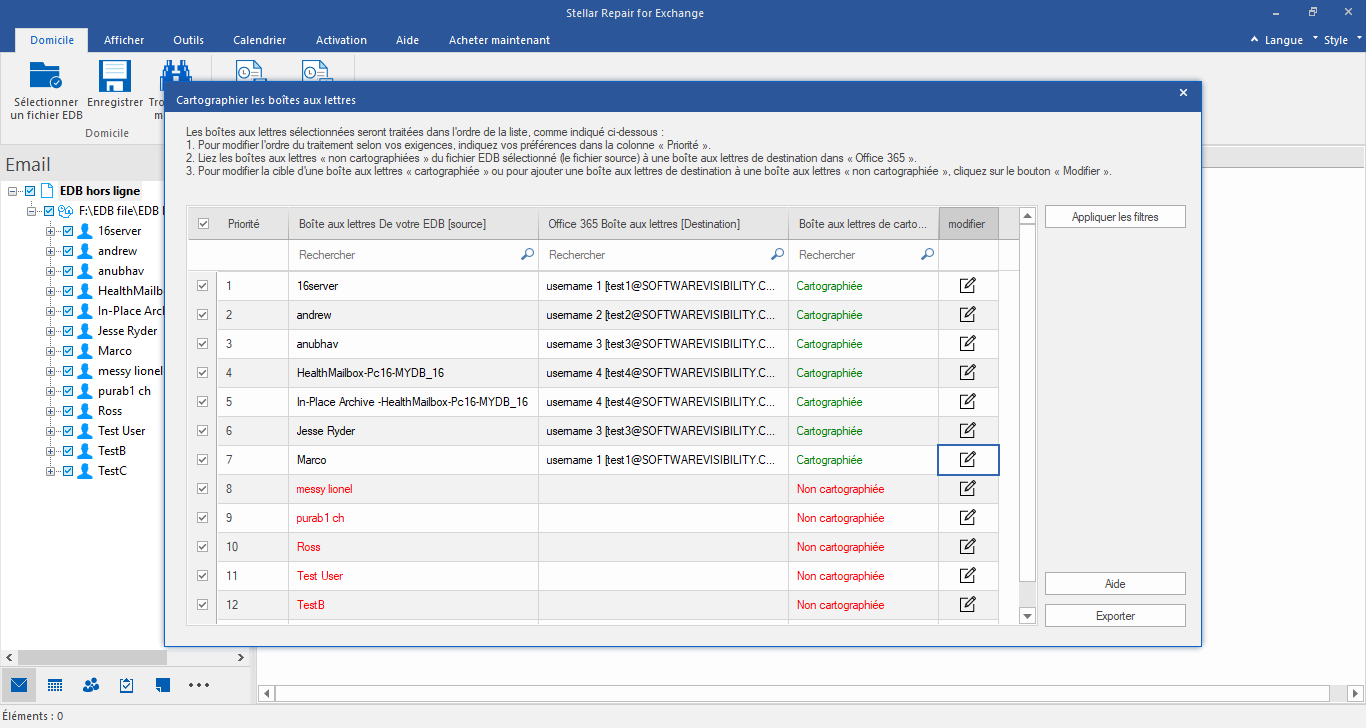The height and width of the screenshot is (728, 1366).
Task: Edit mapping for purab1 ch row
Action: click(967, 518)
